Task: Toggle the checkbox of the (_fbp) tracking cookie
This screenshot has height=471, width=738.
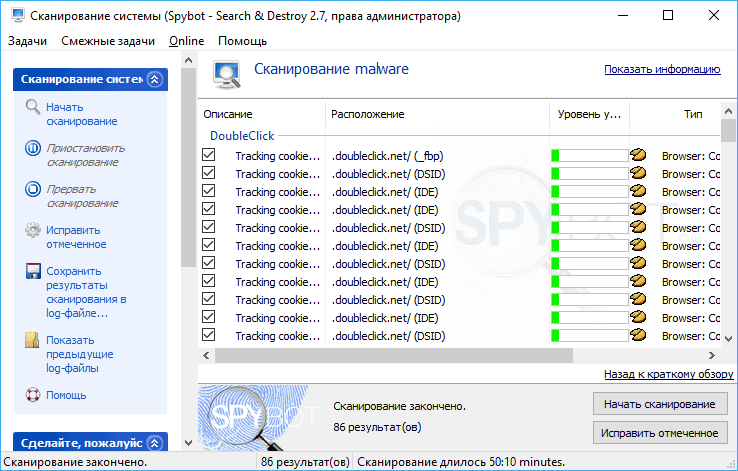Action: coord(209,155)
